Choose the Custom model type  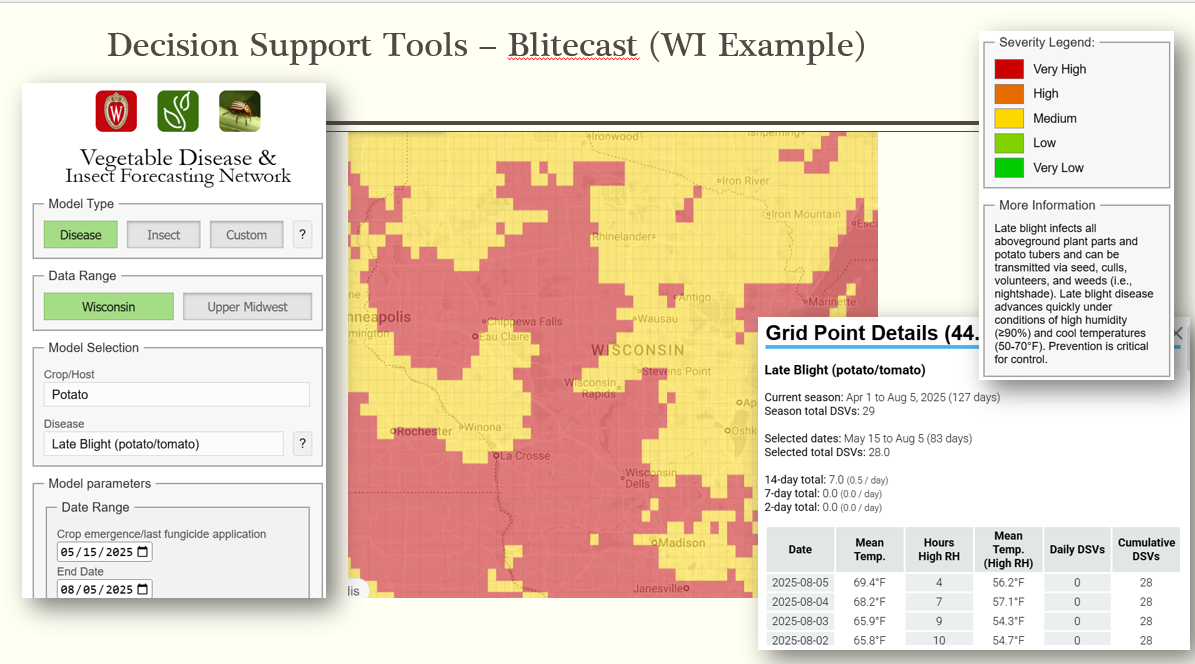coord(246,235)
